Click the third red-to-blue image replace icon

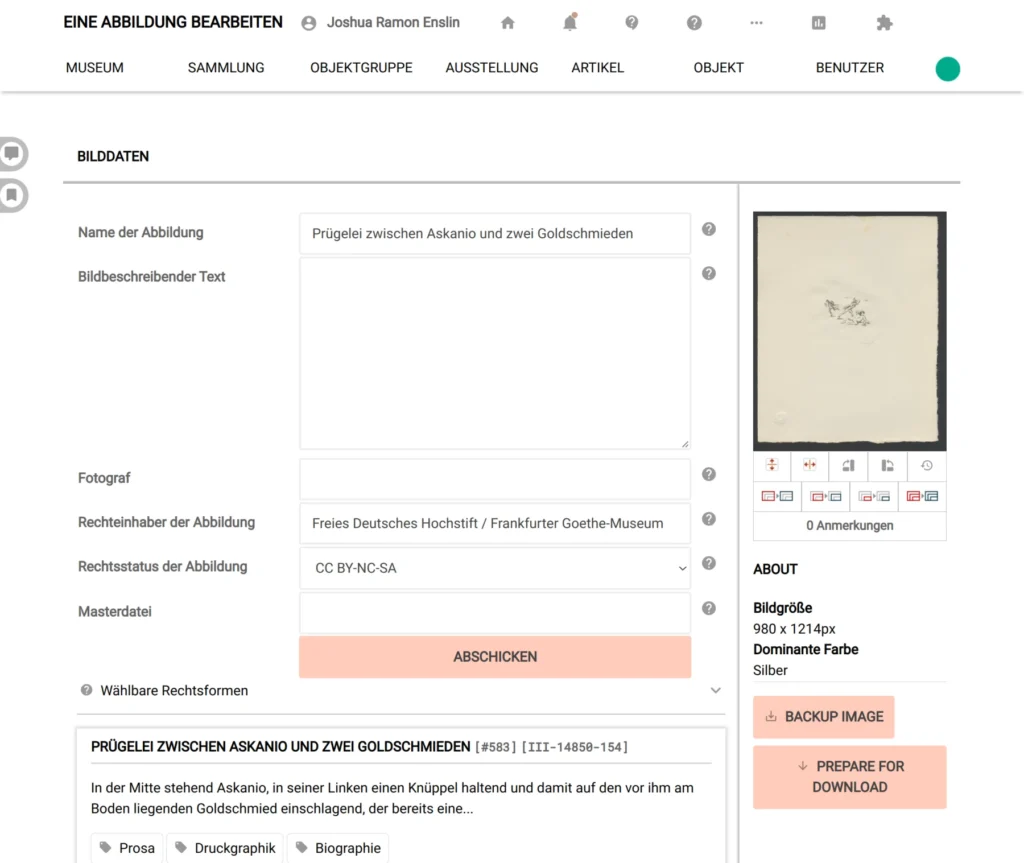(x=874, y=497)
